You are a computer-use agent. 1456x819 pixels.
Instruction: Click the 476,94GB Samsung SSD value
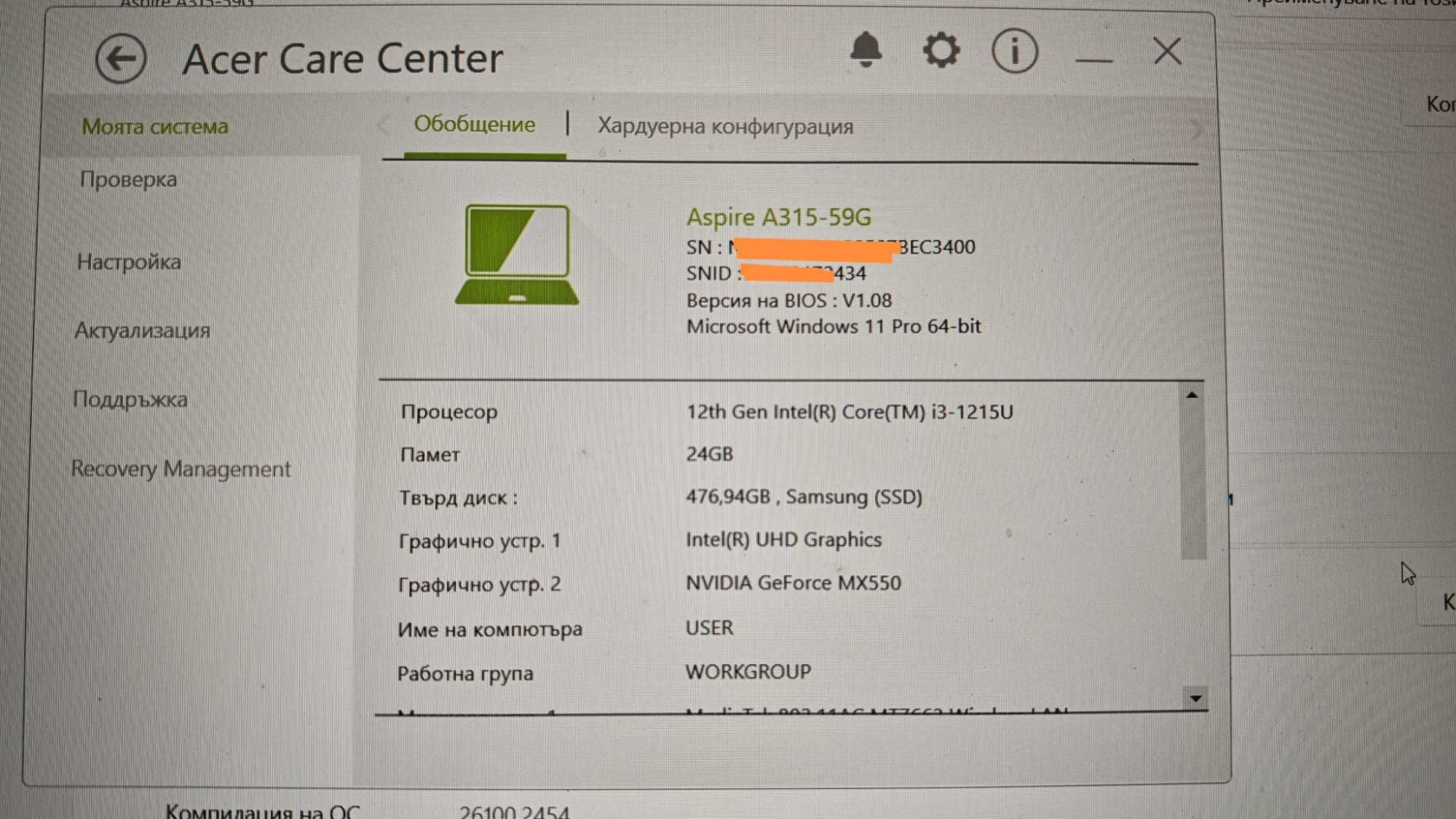pos(804,497)
